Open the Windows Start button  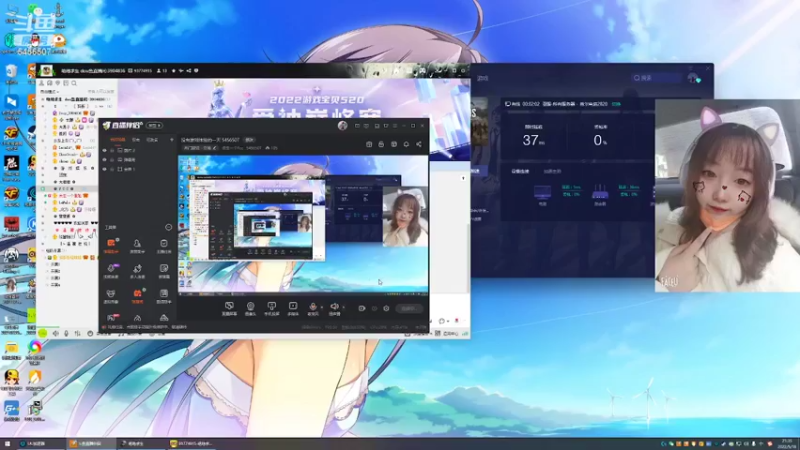[7, 443]
